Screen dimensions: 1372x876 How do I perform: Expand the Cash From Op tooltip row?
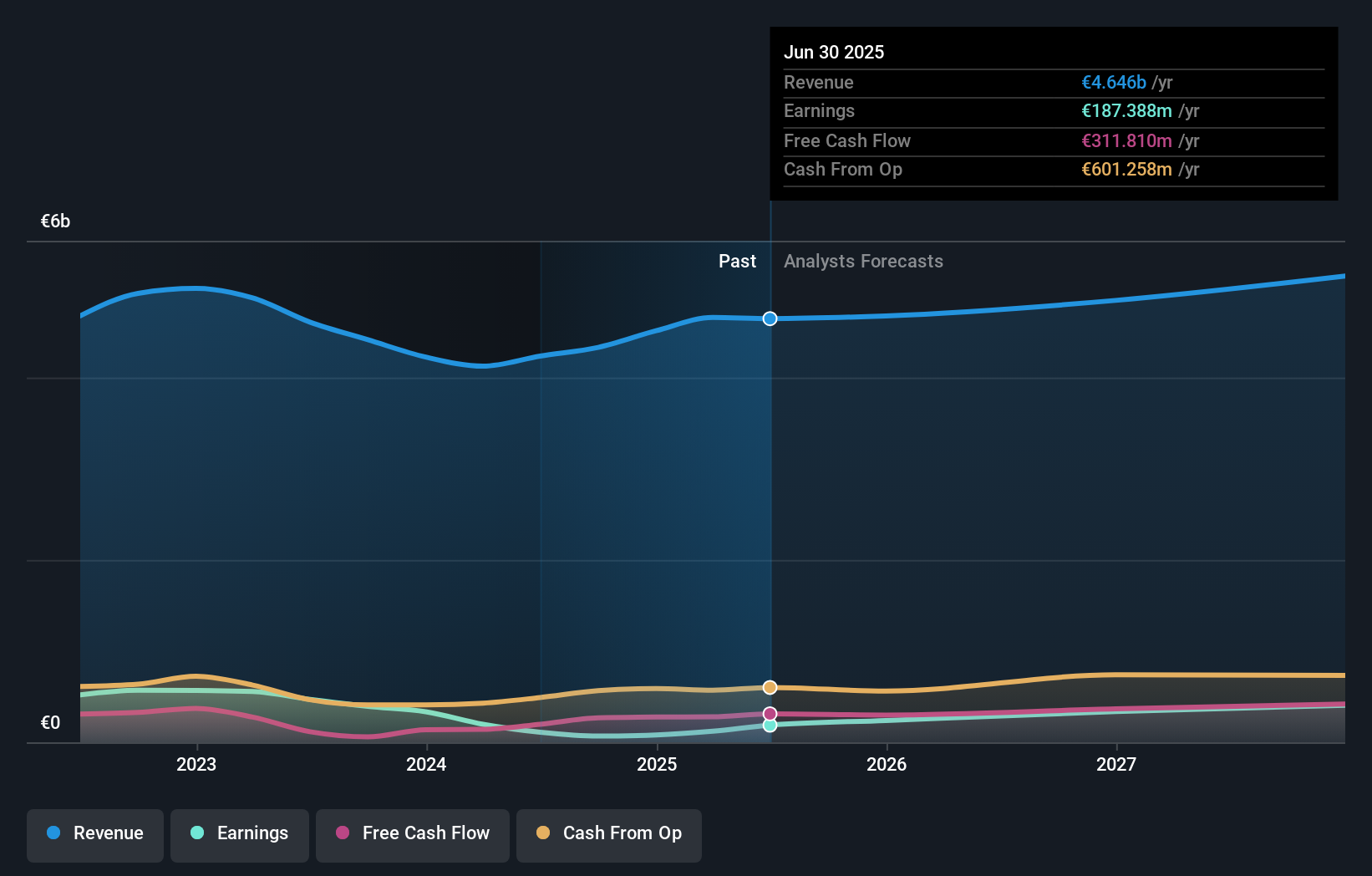[1054, 170]
